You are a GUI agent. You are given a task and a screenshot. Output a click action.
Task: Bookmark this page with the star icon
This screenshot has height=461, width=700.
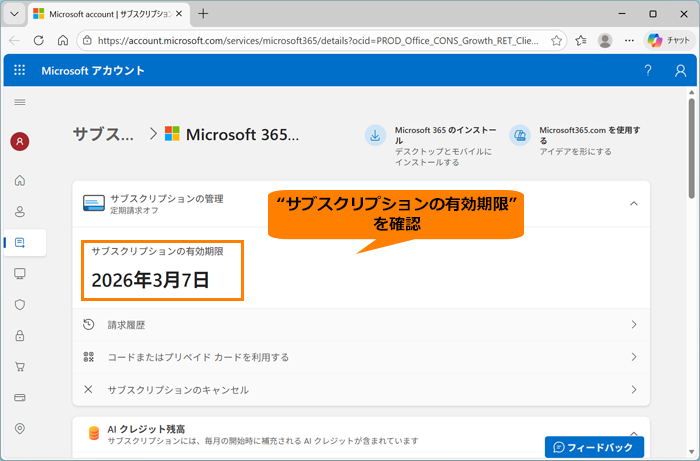556,41
